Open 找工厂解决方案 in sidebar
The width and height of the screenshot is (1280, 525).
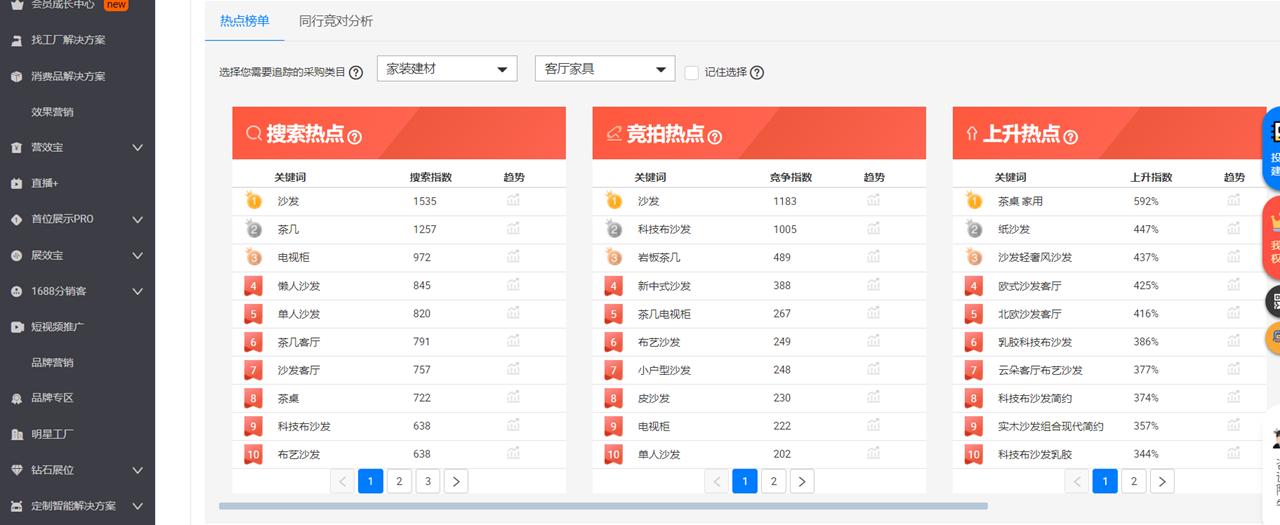[68, 40]
